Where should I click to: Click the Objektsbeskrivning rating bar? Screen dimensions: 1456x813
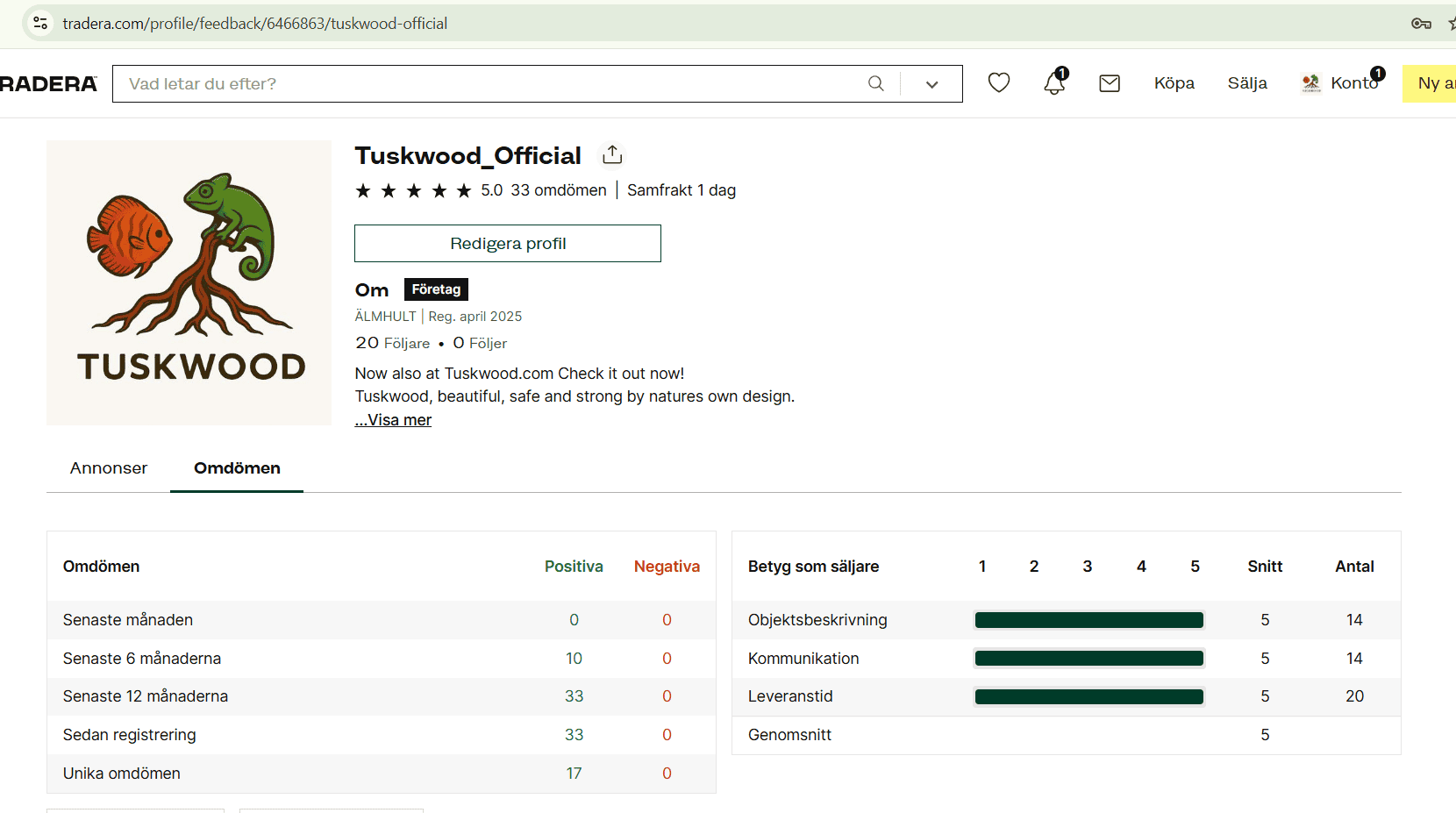1088,620
